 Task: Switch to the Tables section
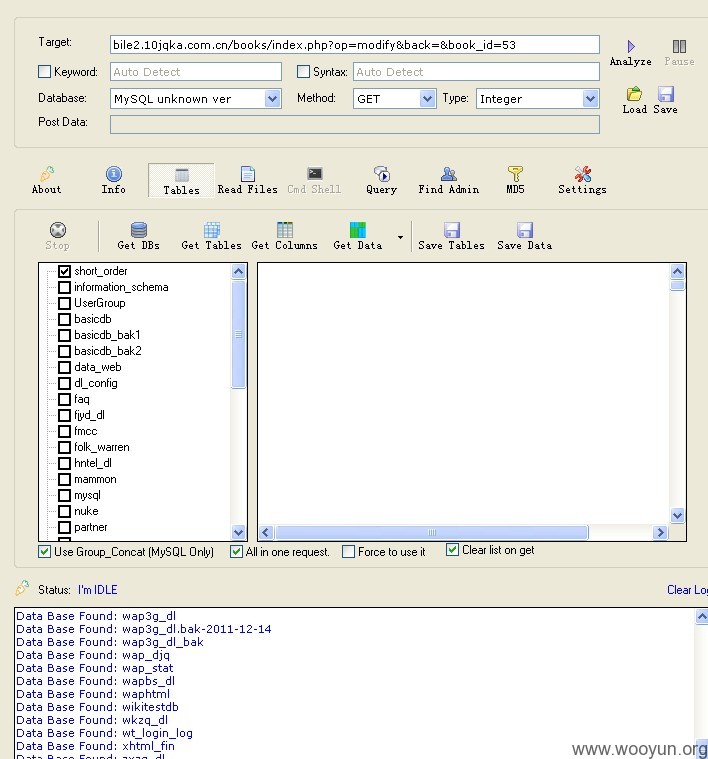(181, 180)
